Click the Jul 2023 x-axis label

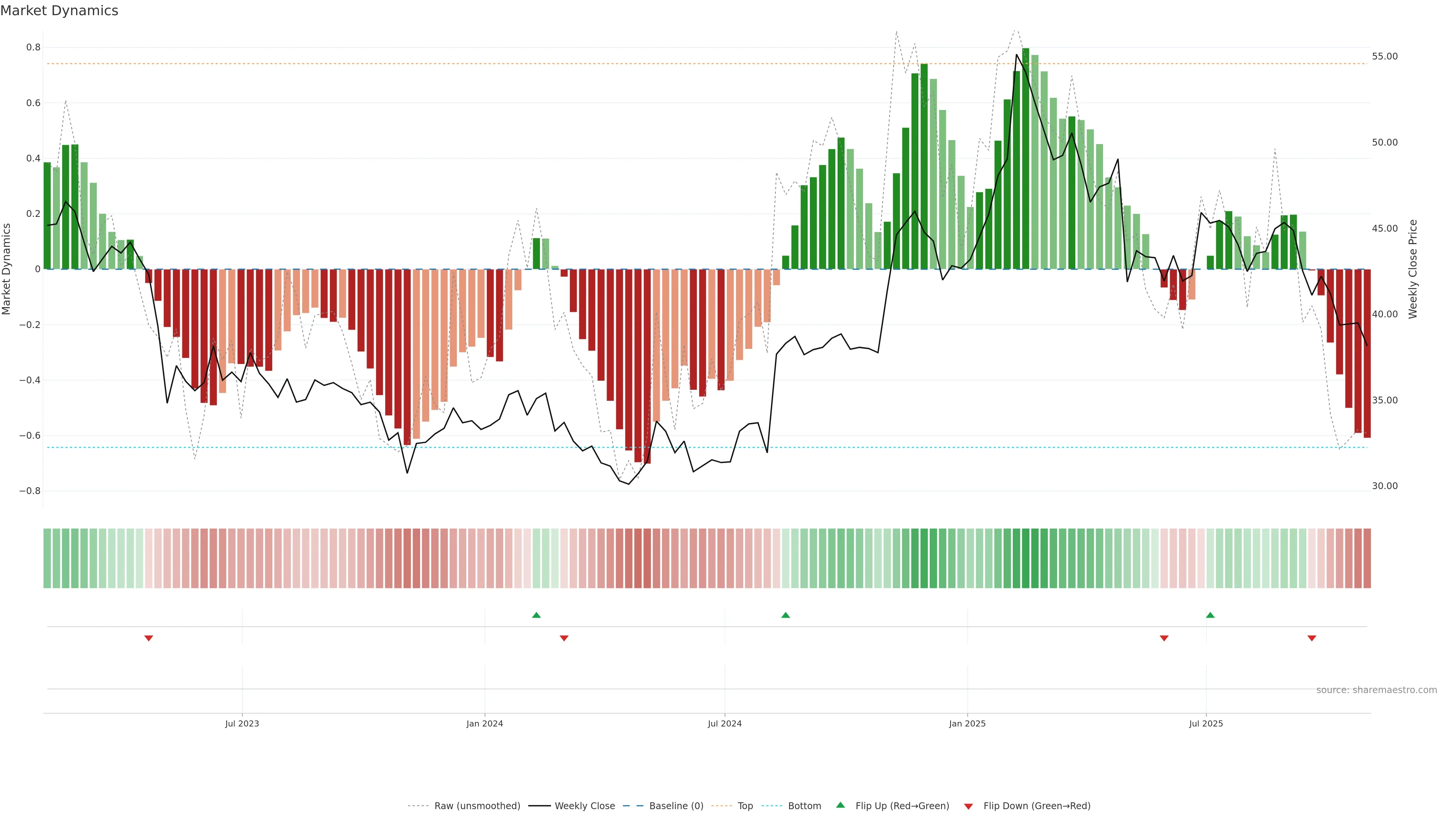(x=242, y=723)
